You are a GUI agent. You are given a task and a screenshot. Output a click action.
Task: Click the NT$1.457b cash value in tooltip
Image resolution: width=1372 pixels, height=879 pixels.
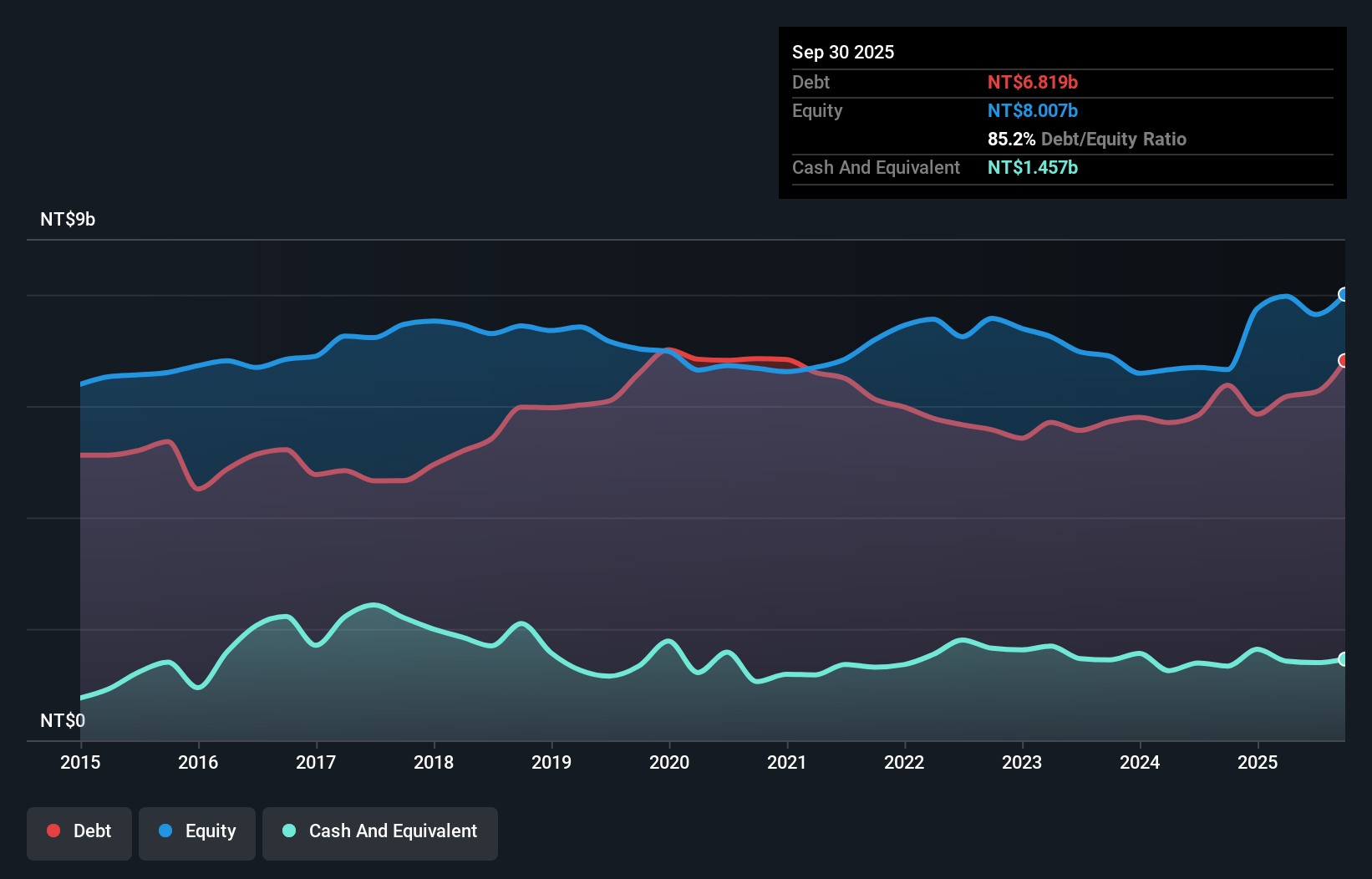1033,167
